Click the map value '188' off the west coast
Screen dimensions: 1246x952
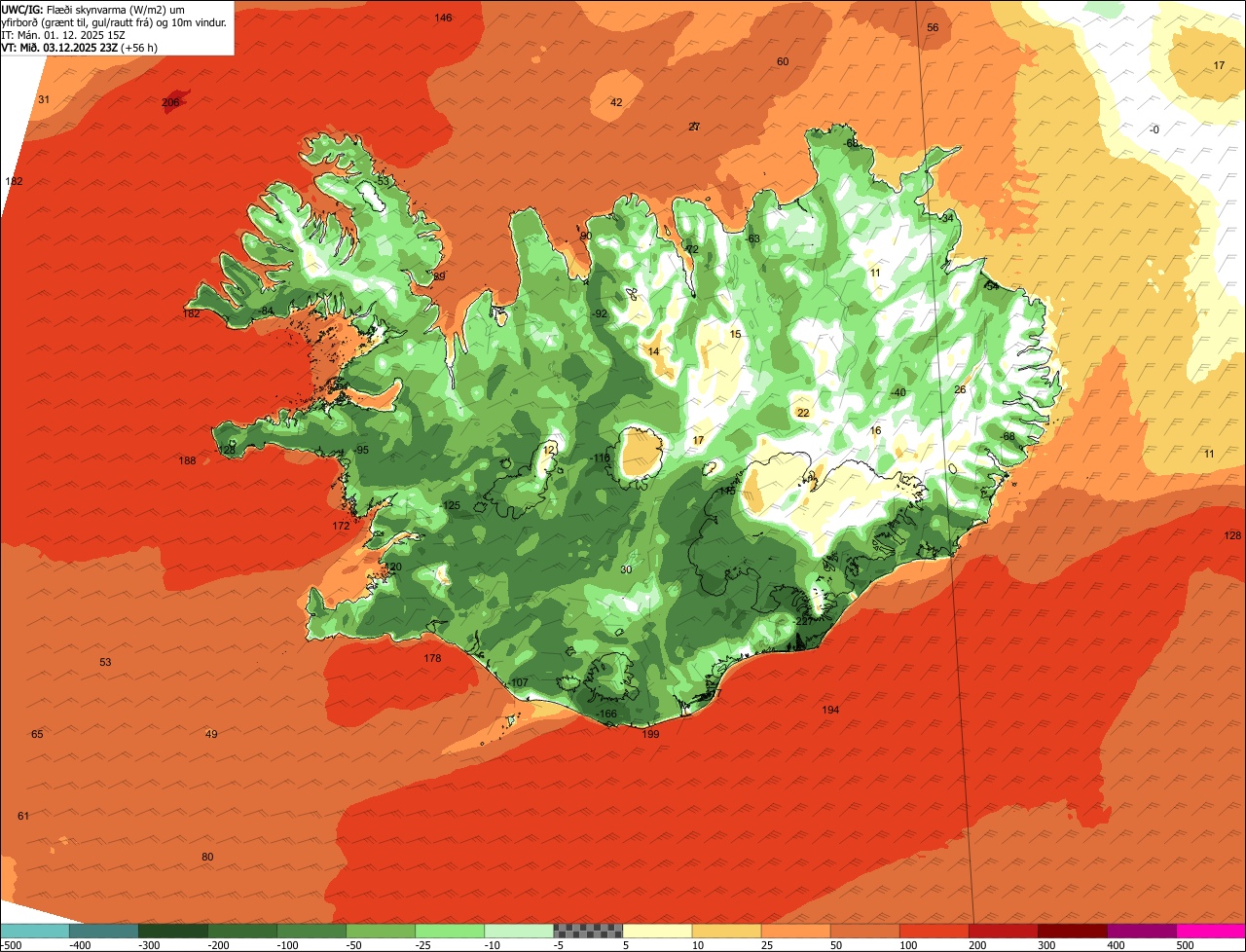point(188,460)
